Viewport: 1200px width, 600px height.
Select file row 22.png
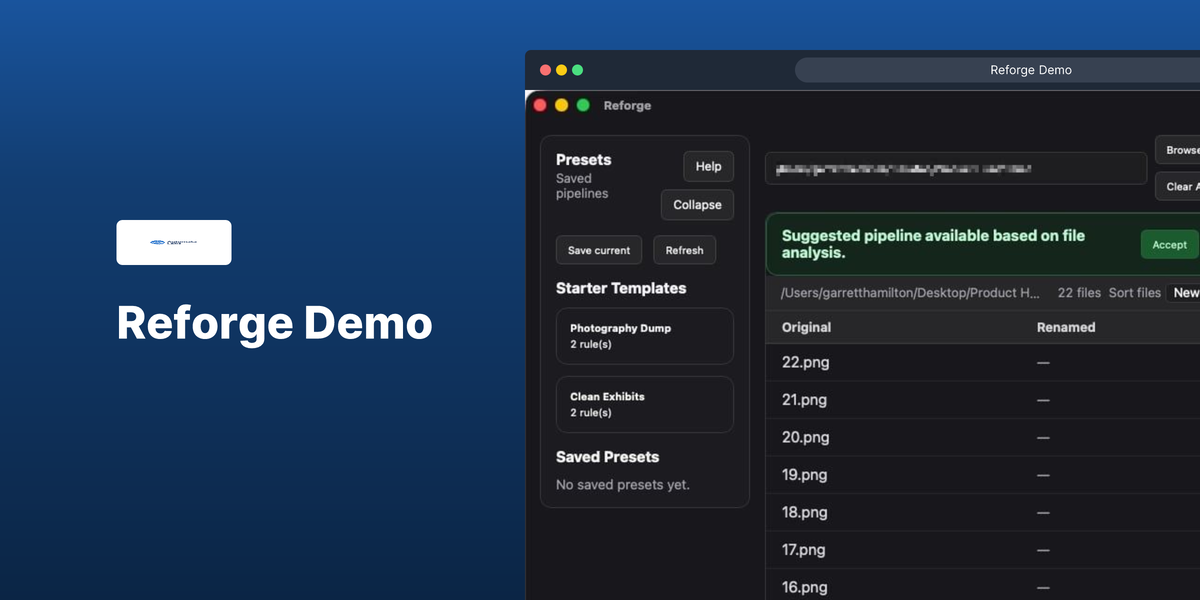(x=983, y=362)
